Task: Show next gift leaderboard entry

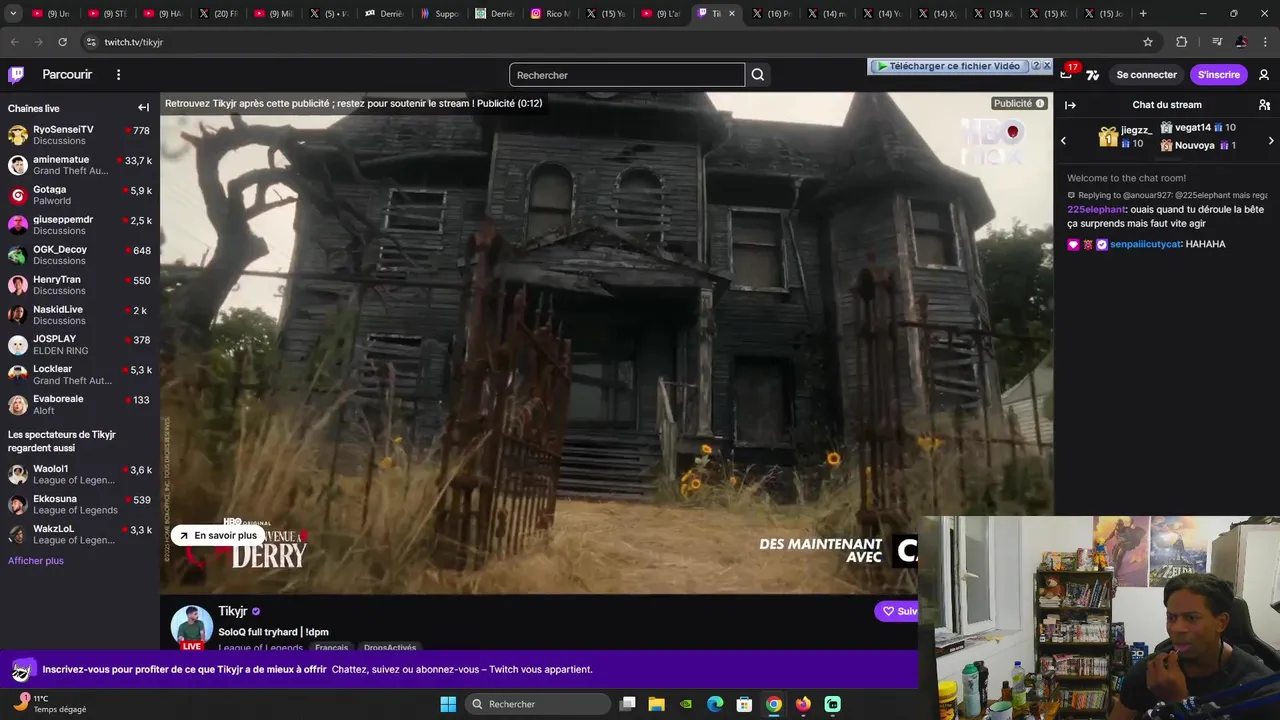Action: coord(1271,141)
